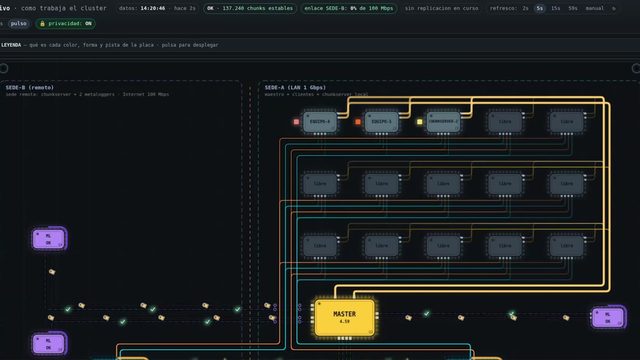Select the EQUIPO-4 client chip

pos(320,122)
